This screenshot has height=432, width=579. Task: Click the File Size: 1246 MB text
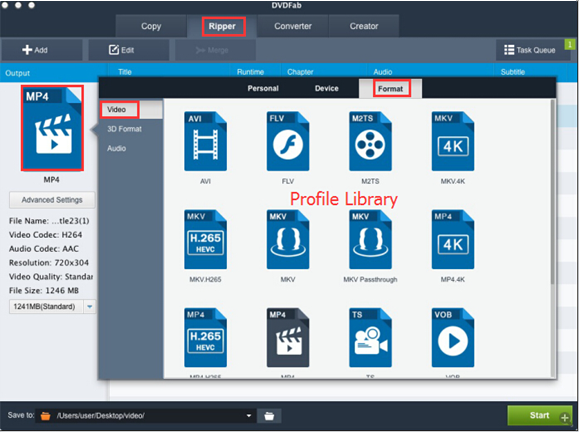point(44,291)
